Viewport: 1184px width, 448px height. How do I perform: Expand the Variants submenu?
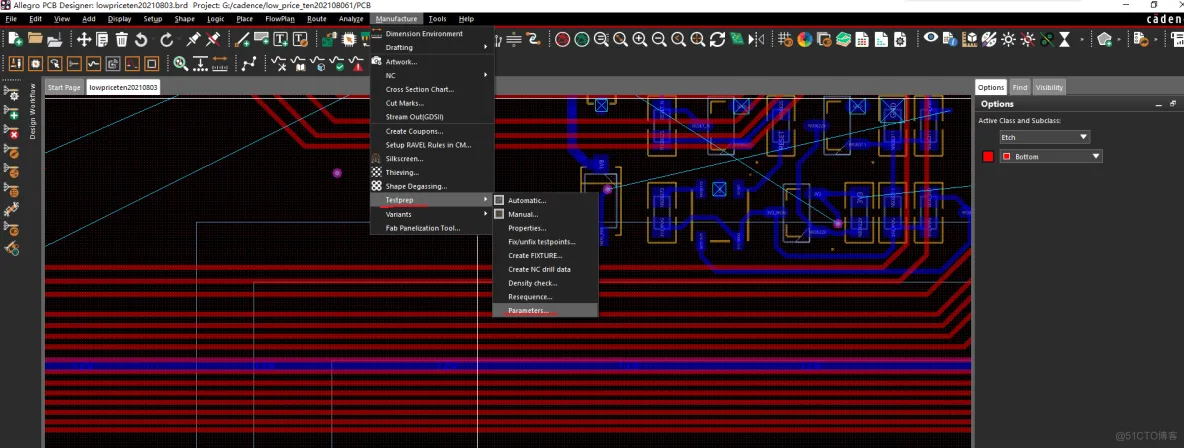(432, 214)
